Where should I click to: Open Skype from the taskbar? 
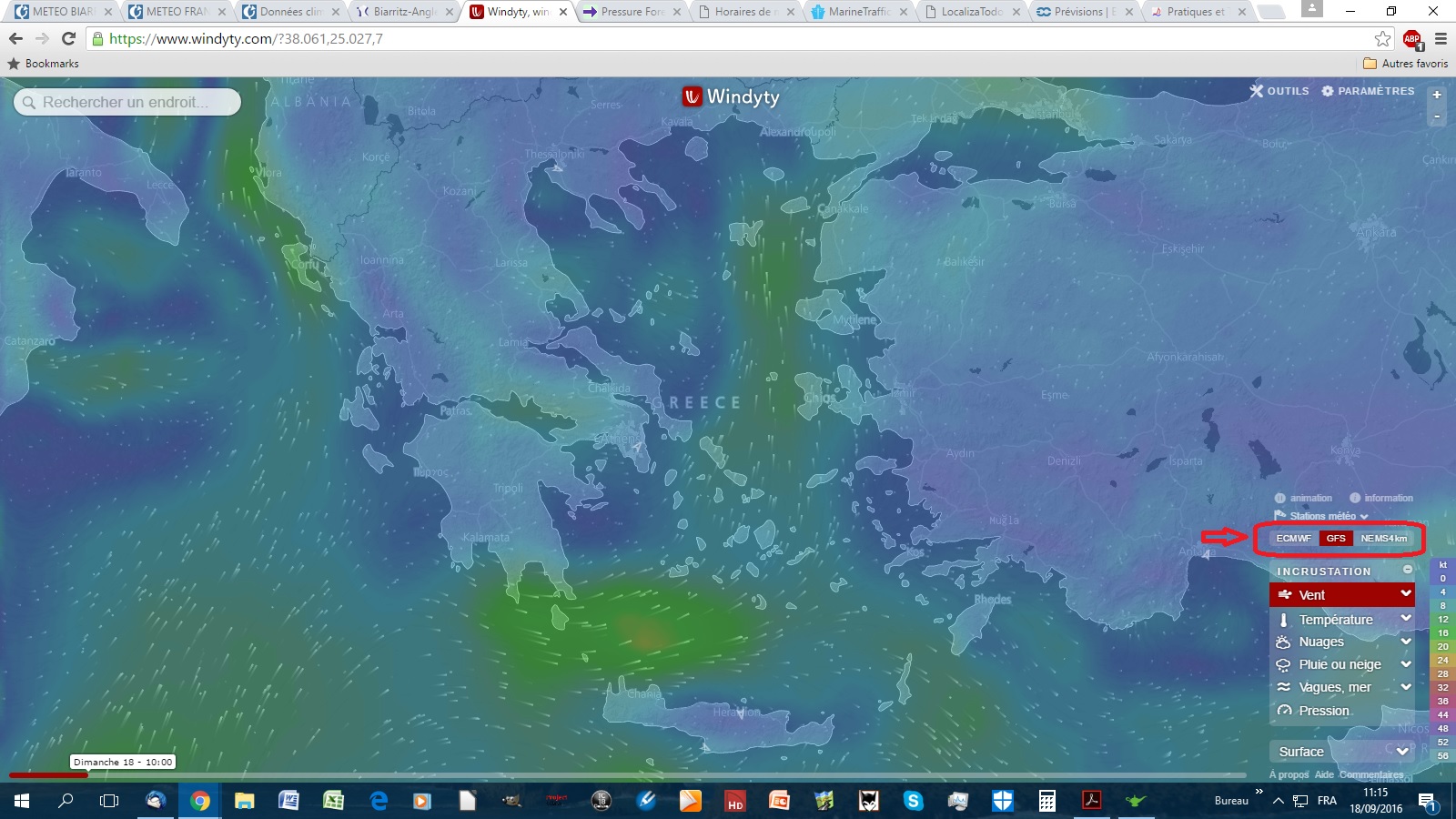click(x=914, y=801)
